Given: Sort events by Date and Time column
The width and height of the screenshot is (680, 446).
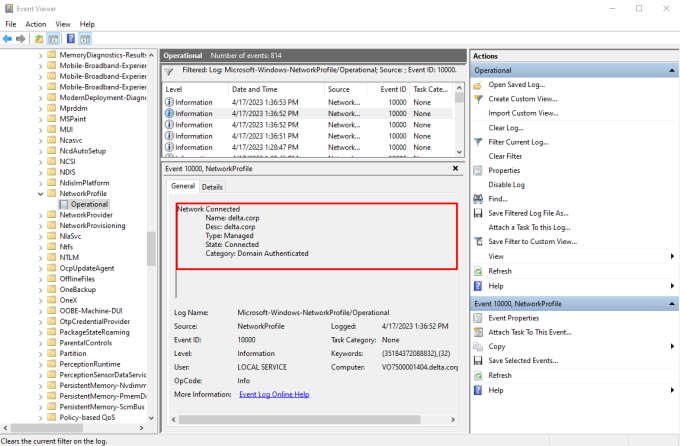Looking at the screenshot, I should [x=254, y=89].
